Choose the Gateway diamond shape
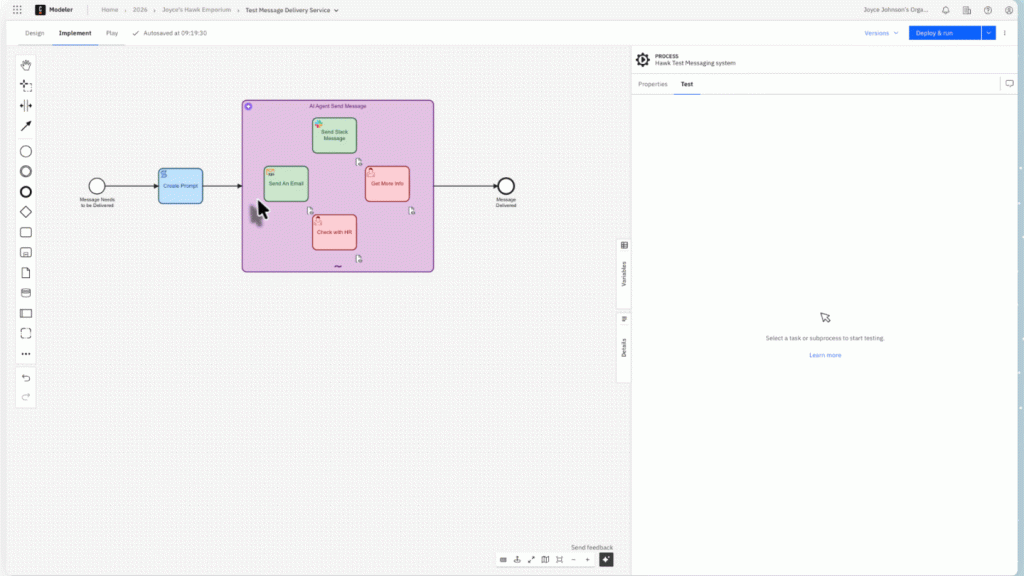This screenshot has width=1024, height=576. point(26,212)
